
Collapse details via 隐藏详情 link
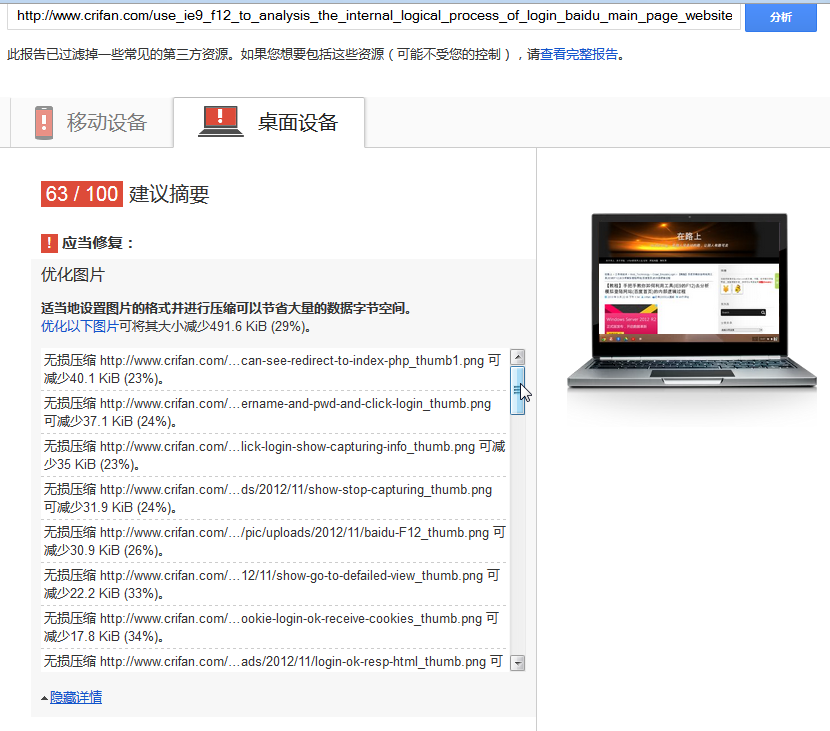[x=76, y=697]
